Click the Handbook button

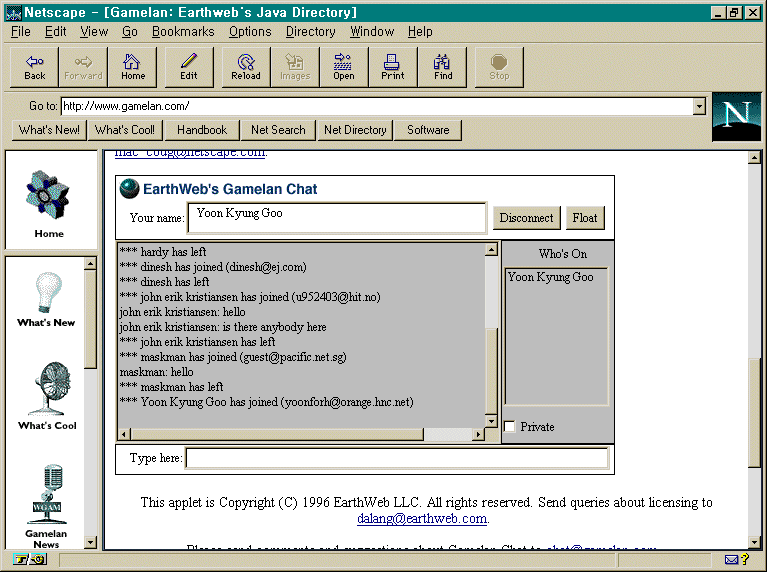(x=202, y=130)
